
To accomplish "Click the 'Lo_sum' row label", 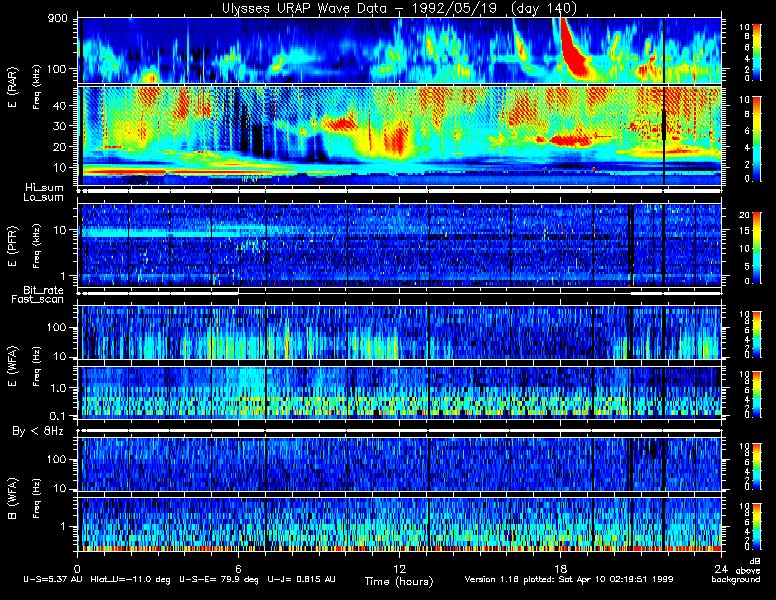I will click(44, 198).
